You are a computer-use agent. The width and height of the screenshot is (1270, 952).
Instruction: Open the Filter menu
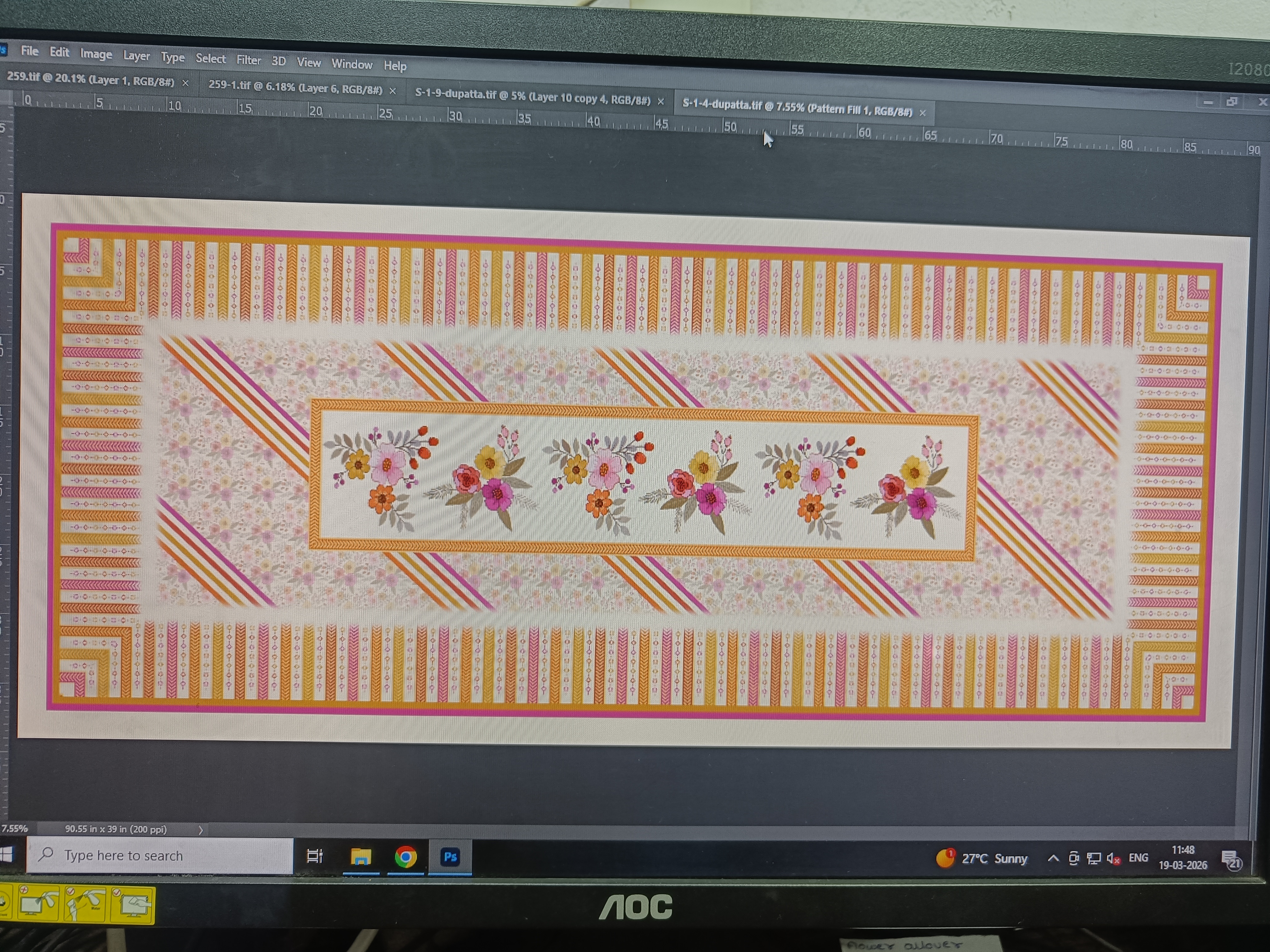click(248, 60)
